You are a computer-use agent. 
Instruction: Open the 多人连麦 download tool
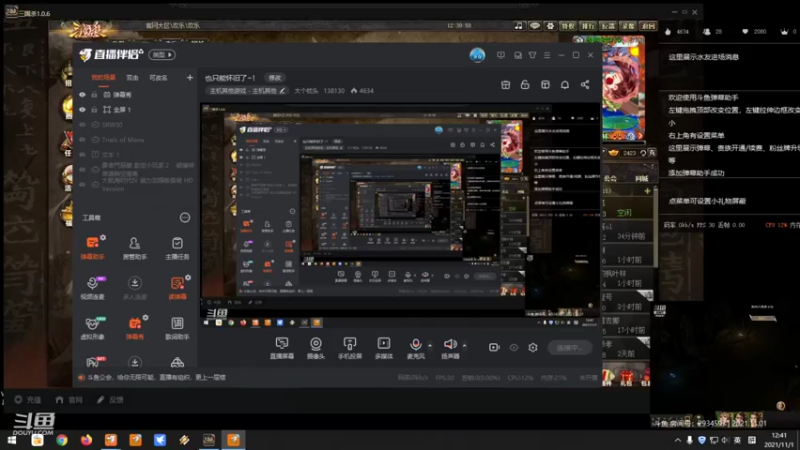coord(135,288)
